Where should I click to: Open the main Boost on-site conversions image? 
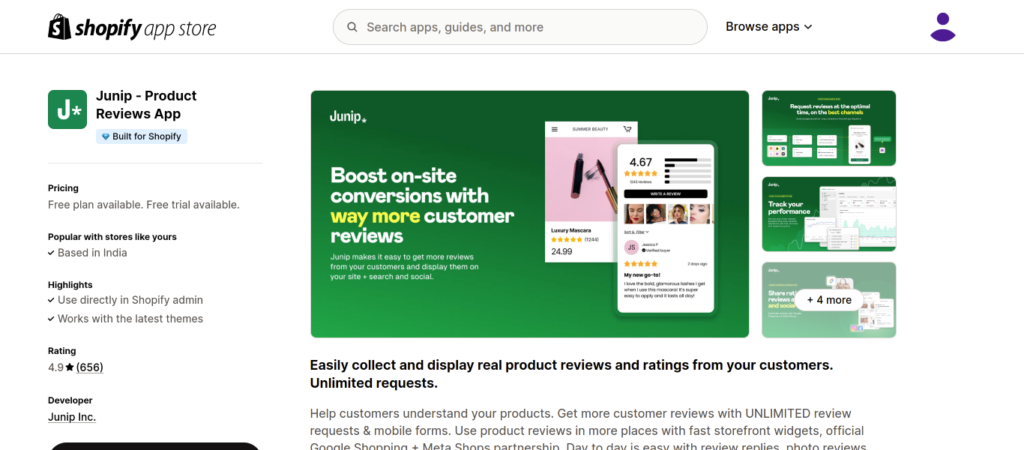pyautogui.click(x=530, y=214)
